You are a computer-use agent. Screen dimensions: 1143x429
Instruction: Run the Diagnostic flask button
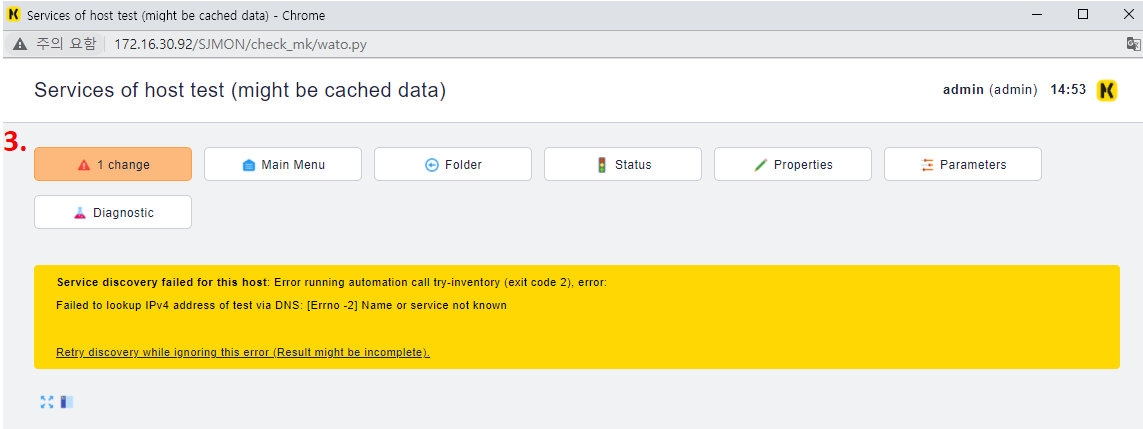tap(113, 212)
